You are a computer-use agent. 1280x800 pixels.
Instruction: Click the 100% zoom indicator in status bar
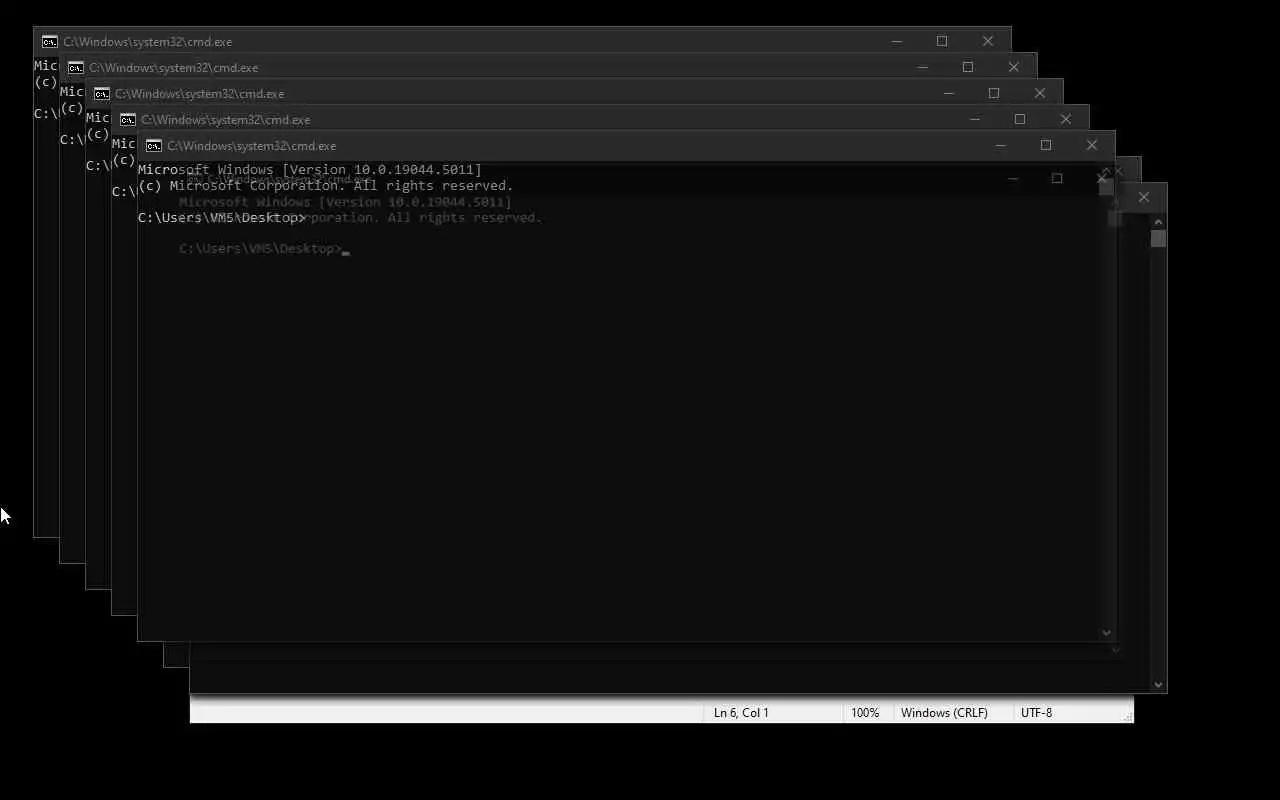point(865,713)
